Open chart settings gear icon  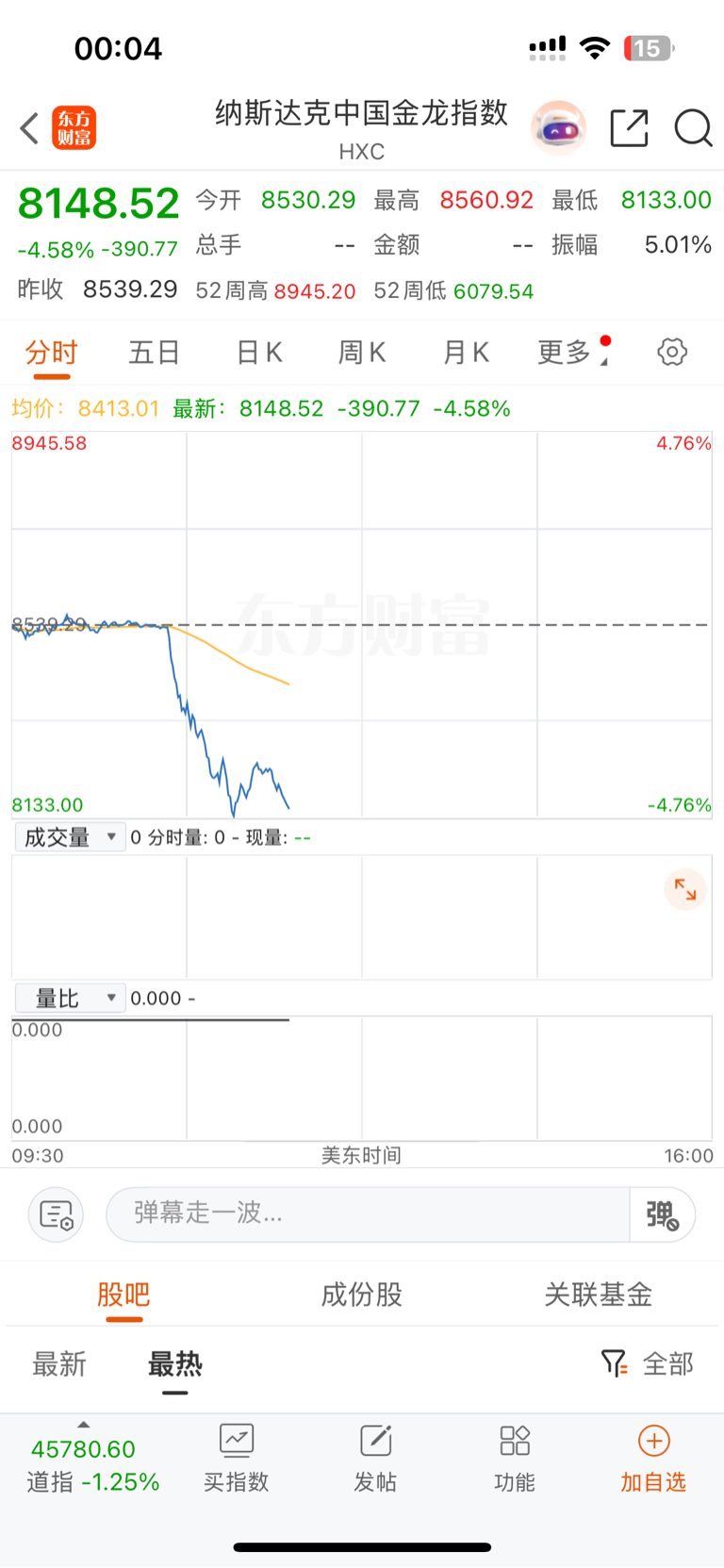click(671, 353)
